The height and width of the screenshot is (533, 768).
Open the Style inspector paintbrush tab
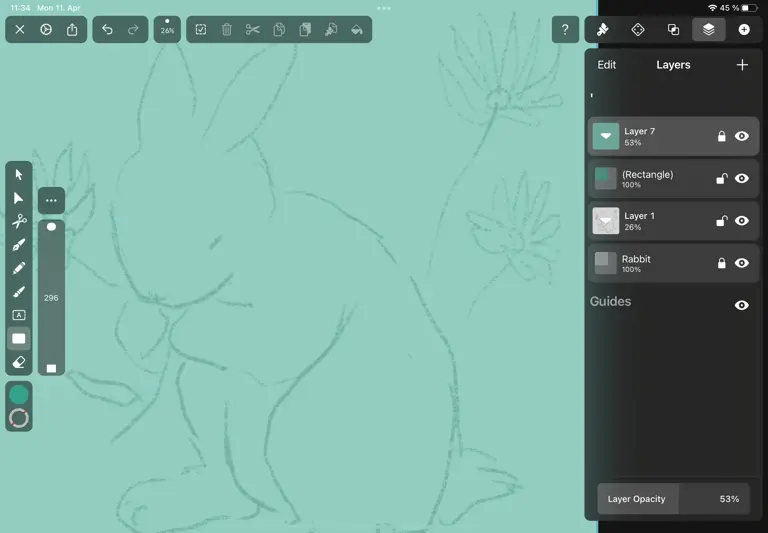[602, 30]
